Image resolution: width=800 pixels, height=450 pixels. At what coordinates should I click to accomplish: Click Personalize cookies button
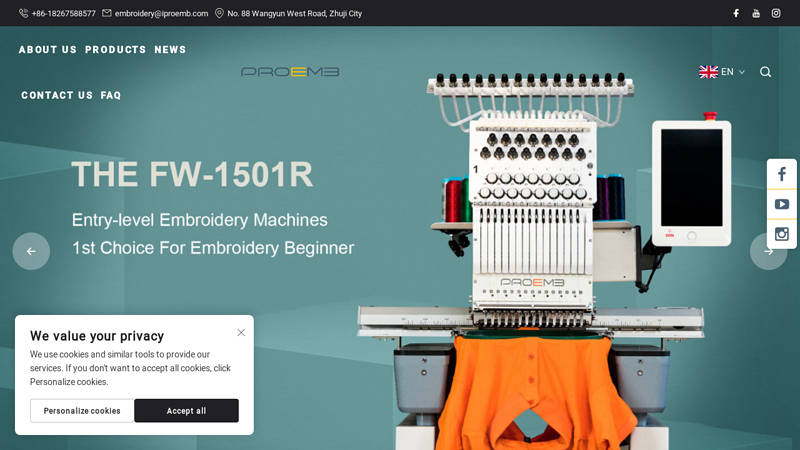click(82, 411)
